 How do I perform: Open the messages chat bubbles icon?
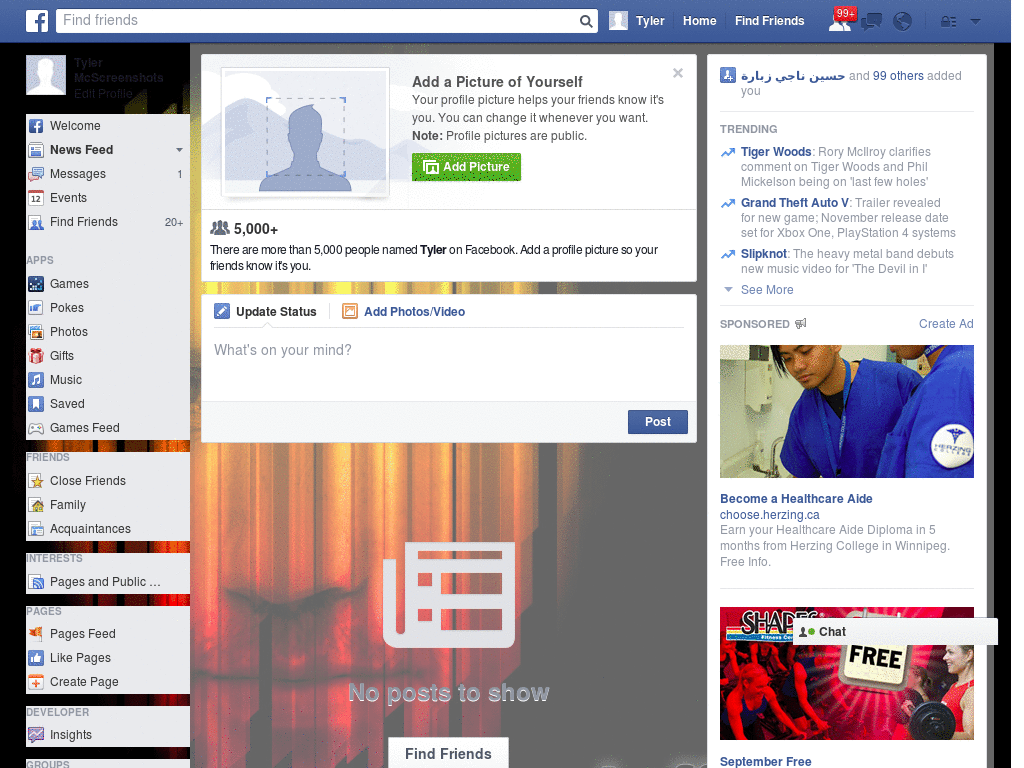(x=872, y=22)
